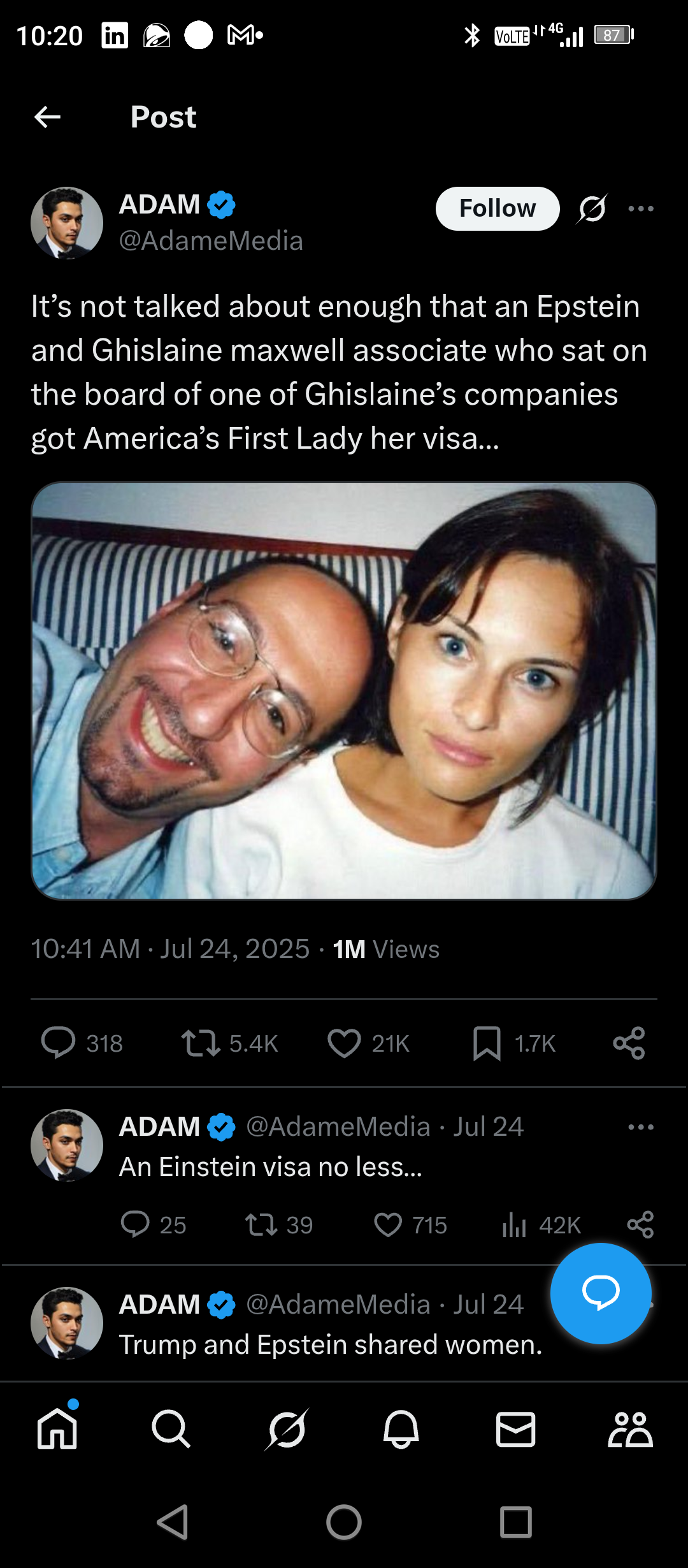Open Messages envelope tab
The image size is (688, 1568).
[515, 1429]
